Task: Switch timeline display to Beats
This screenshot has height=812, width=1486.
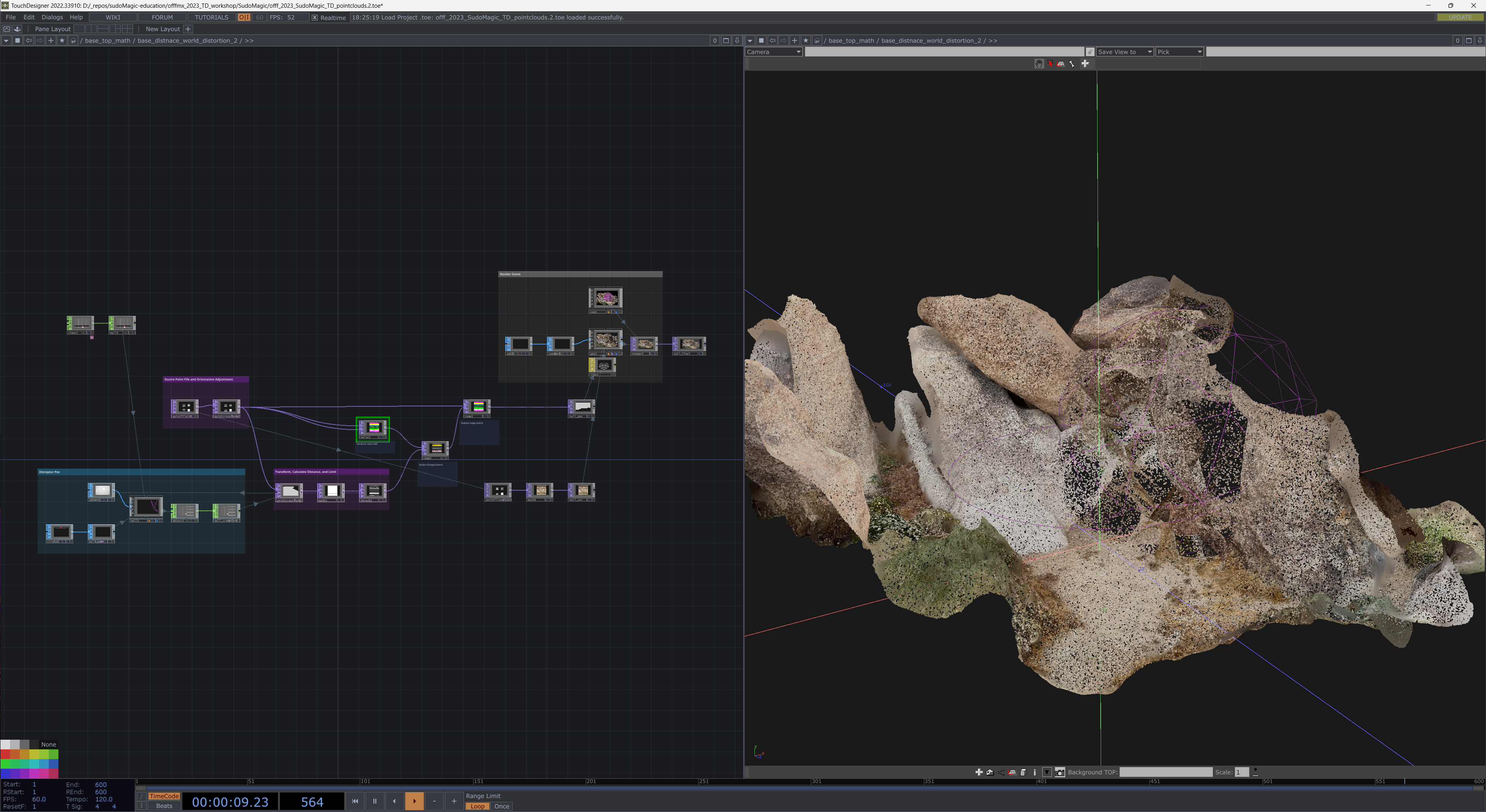Action: pyautogui.click(x=164, y=806)
